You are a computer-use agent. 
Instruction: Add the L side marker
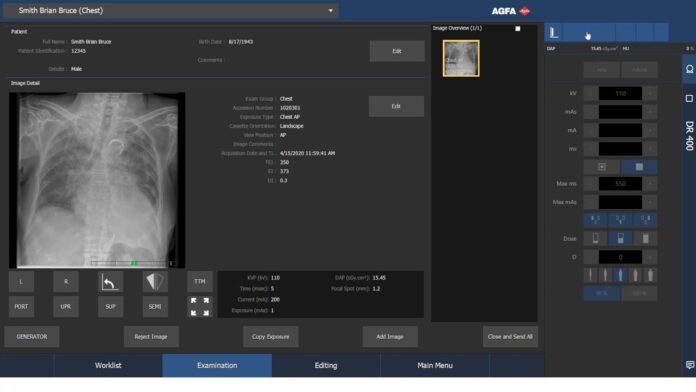click(21, 282)
